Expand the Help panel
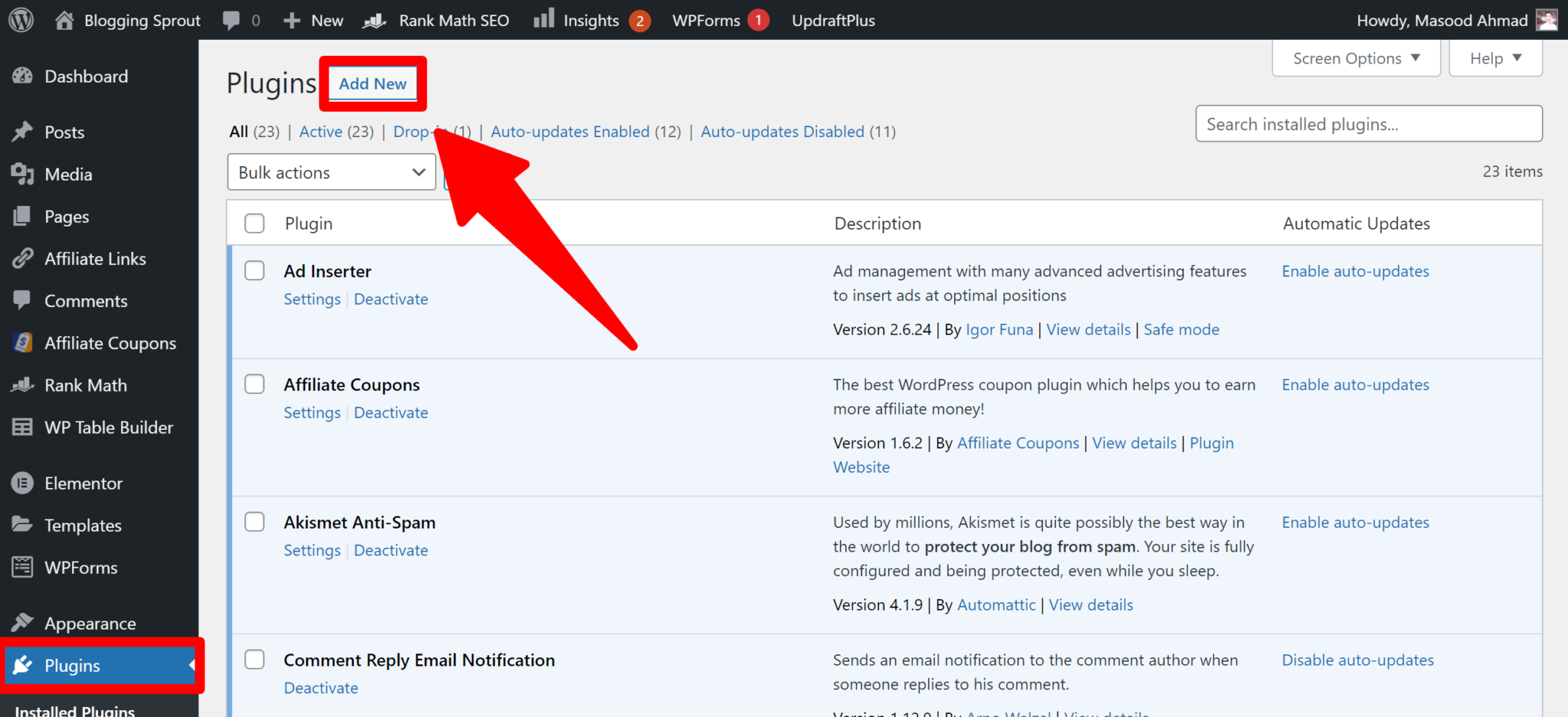The image size is (1568, 717). tap(1495, 58)
